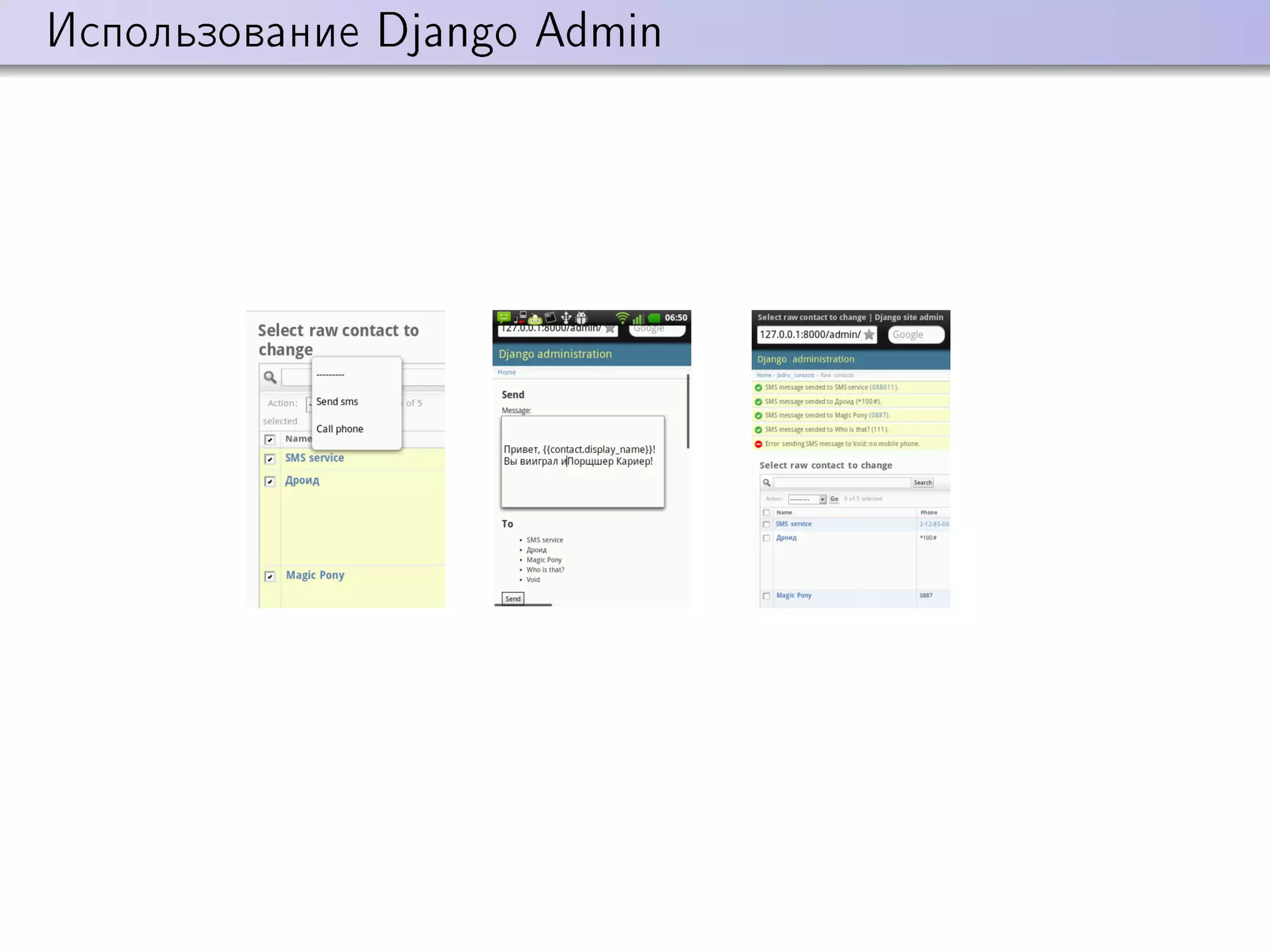Viewport: 1270px width, 952px height.
Task: Click inside the Message text area
Action: click(583, 462)
